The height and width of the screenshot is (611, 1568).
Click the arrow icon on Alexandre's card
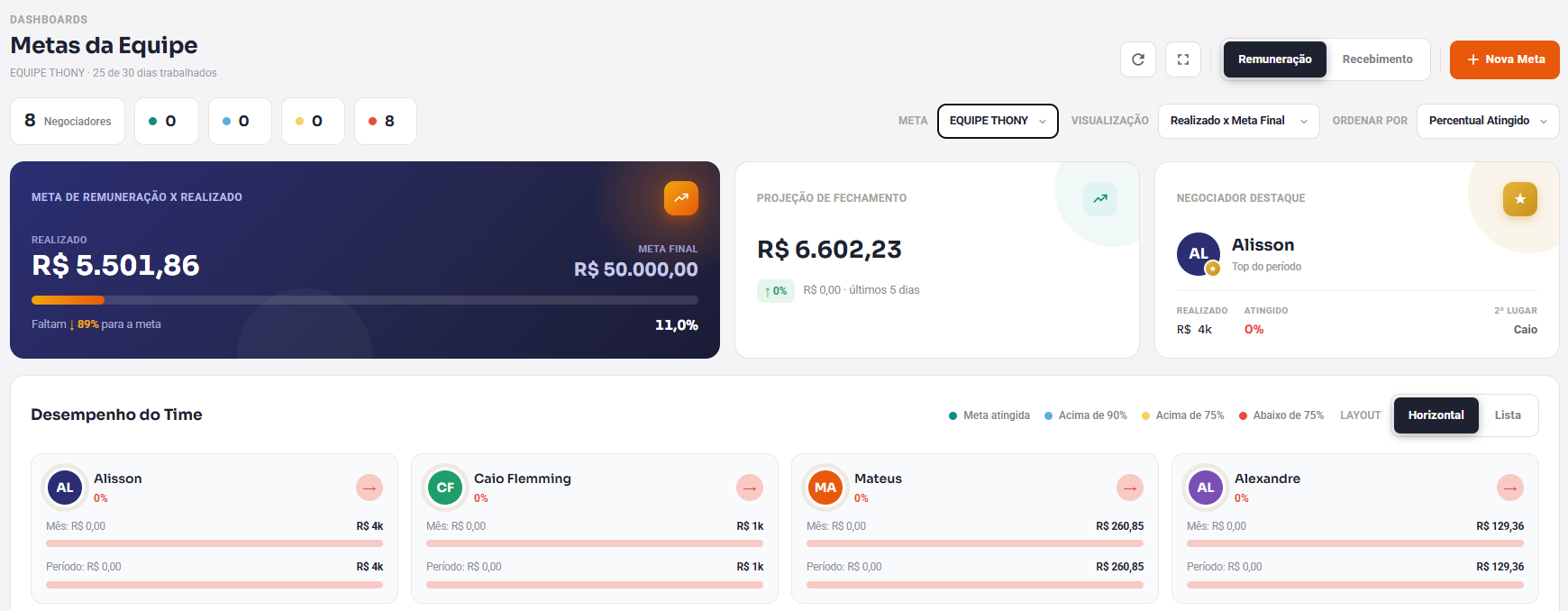coord(1510,488)
